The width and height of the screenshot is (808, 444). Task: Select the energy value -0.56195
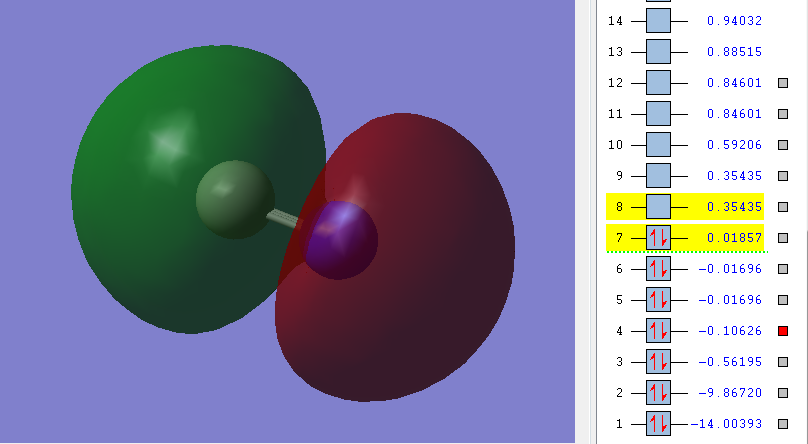pyautogui.click(x=730, y=362)
